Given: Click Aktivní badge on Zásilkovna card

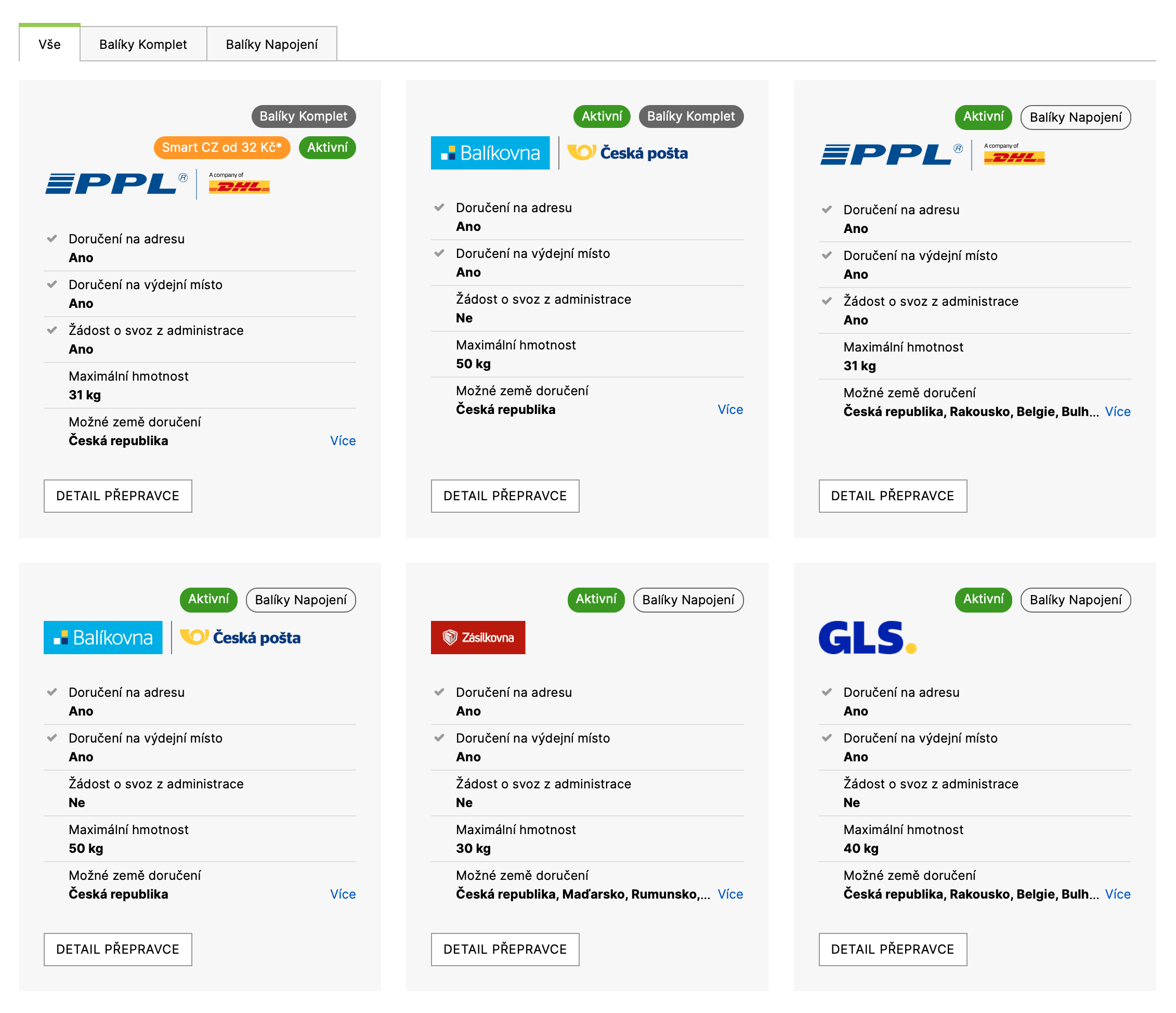Looking at the screenshot, I should (x=596, y=599).
